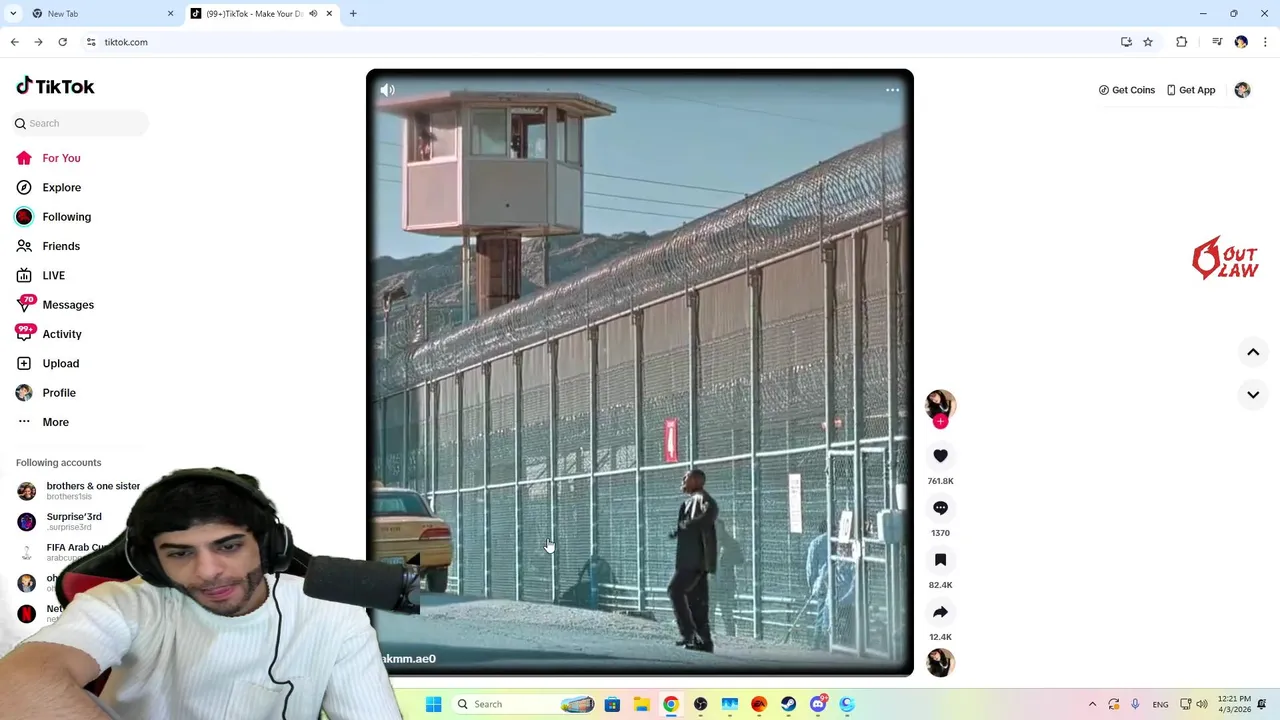Open a new browser tab with plus

pyautogui.click(x=353, y=14)
